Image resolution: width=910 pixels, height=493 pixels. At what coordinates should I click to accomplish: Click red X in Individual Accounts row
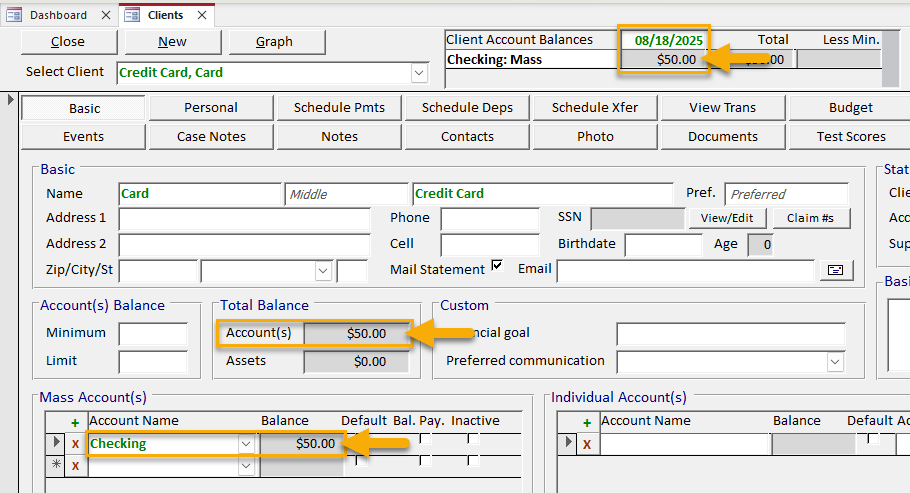click(586, 444)
